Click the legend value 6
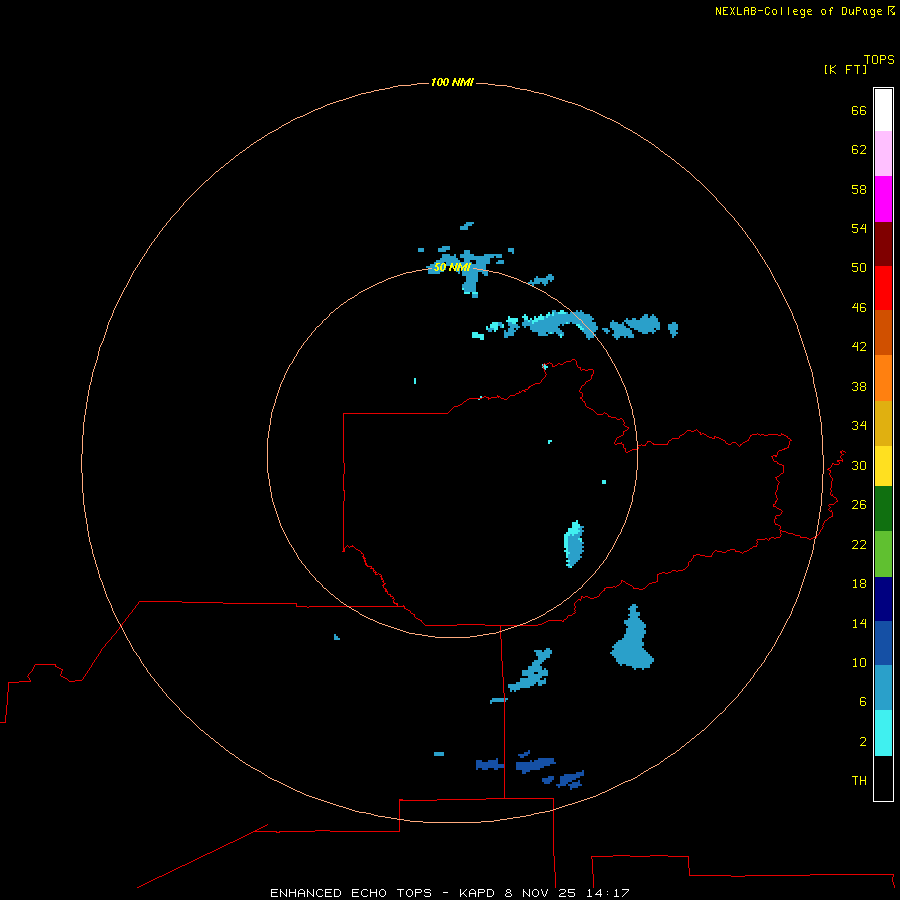Viewport: 900px width, 900px height. coord(863,701)
